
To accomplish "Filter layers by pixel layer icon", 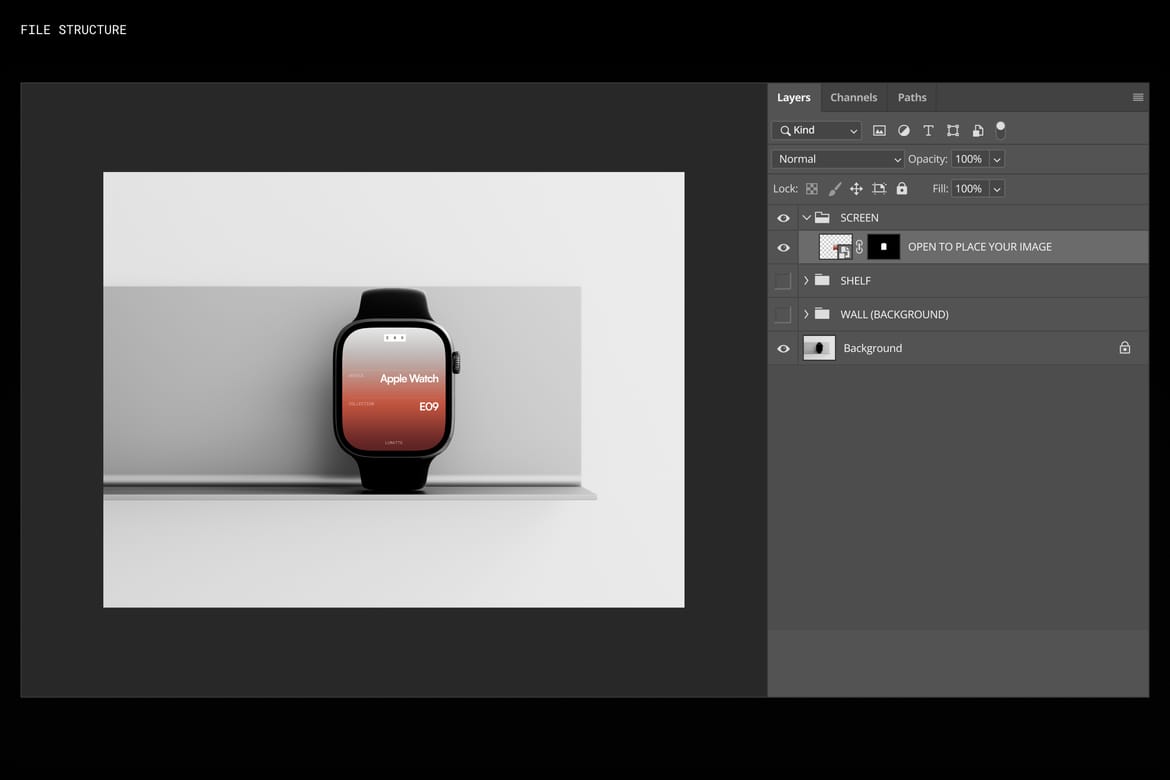I will pyautogui.click(x=879, y=131).
